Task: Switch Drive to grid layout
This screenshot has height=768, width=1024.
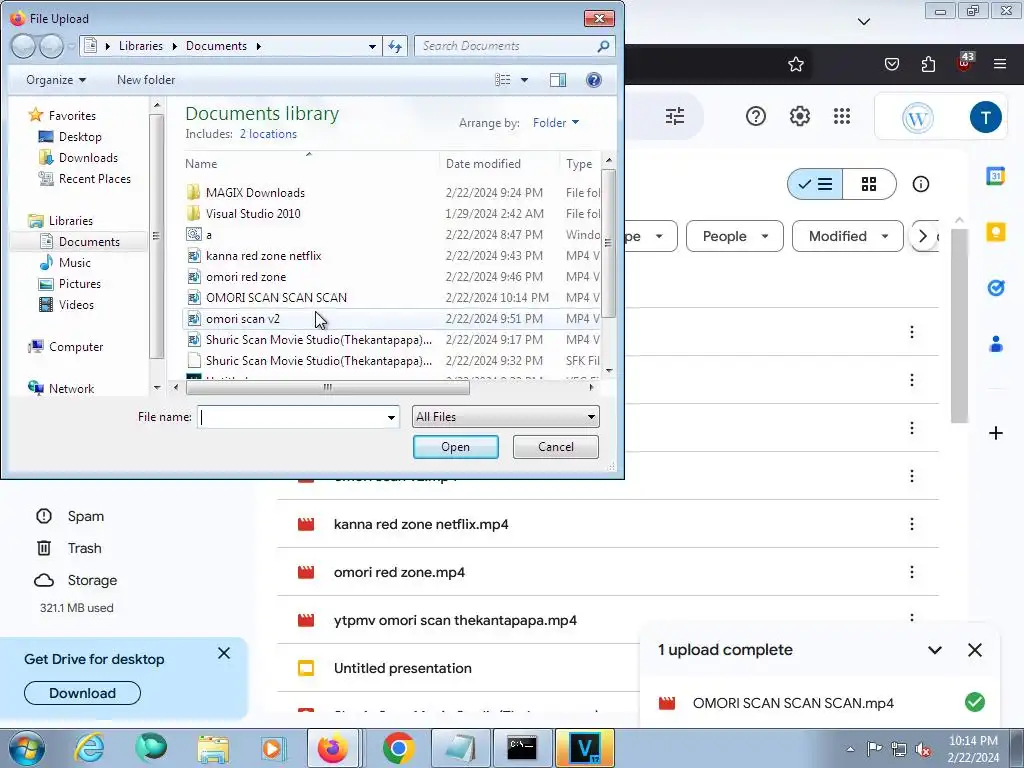Action: pos(869,184)
